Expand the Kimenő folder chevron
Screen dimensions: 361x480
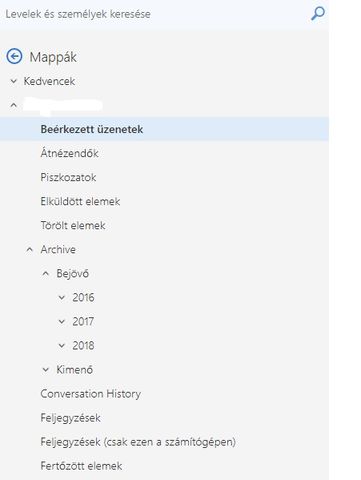(46, 369)
